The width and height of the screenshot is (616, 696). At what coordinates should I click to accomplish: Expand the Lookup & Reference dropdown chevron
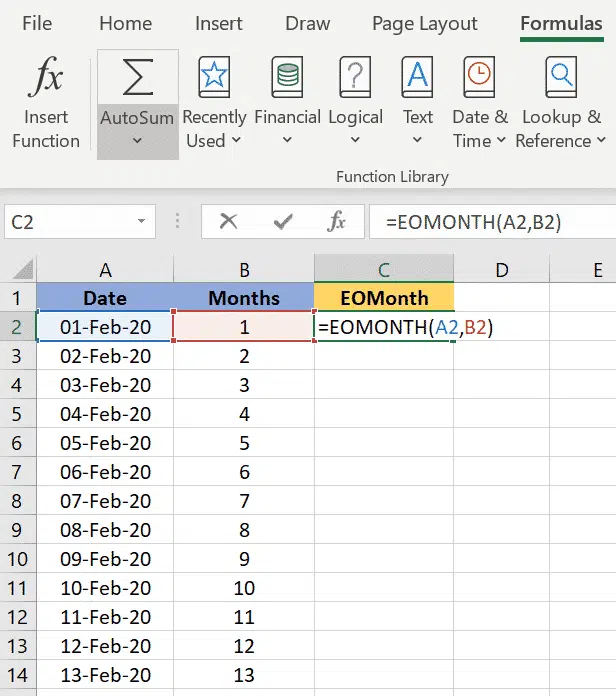pyautogui.click(x=601, y=140)
